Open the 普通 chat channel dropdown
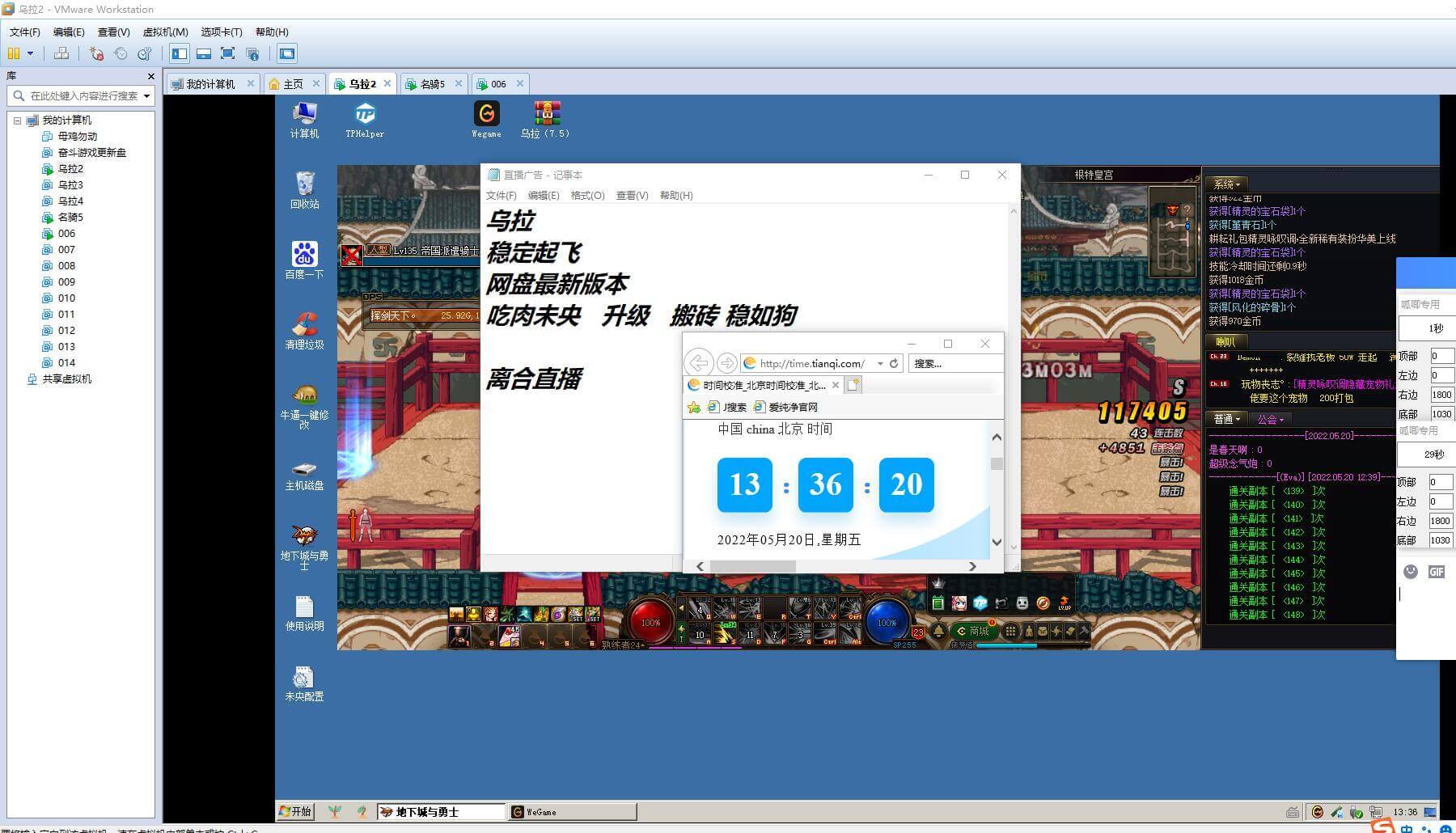 (x=1227, y=419)
